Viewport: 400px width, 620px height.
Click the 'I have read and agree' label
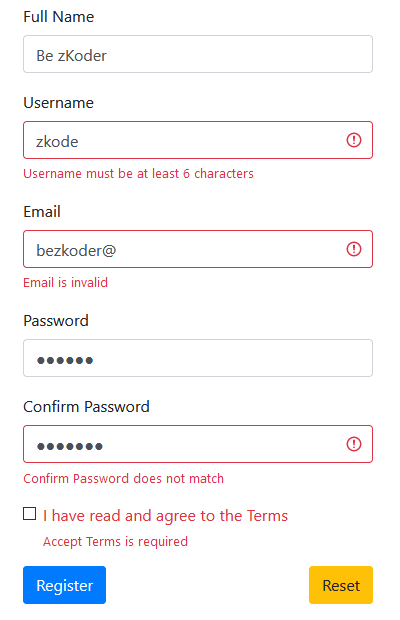[165, 516]
